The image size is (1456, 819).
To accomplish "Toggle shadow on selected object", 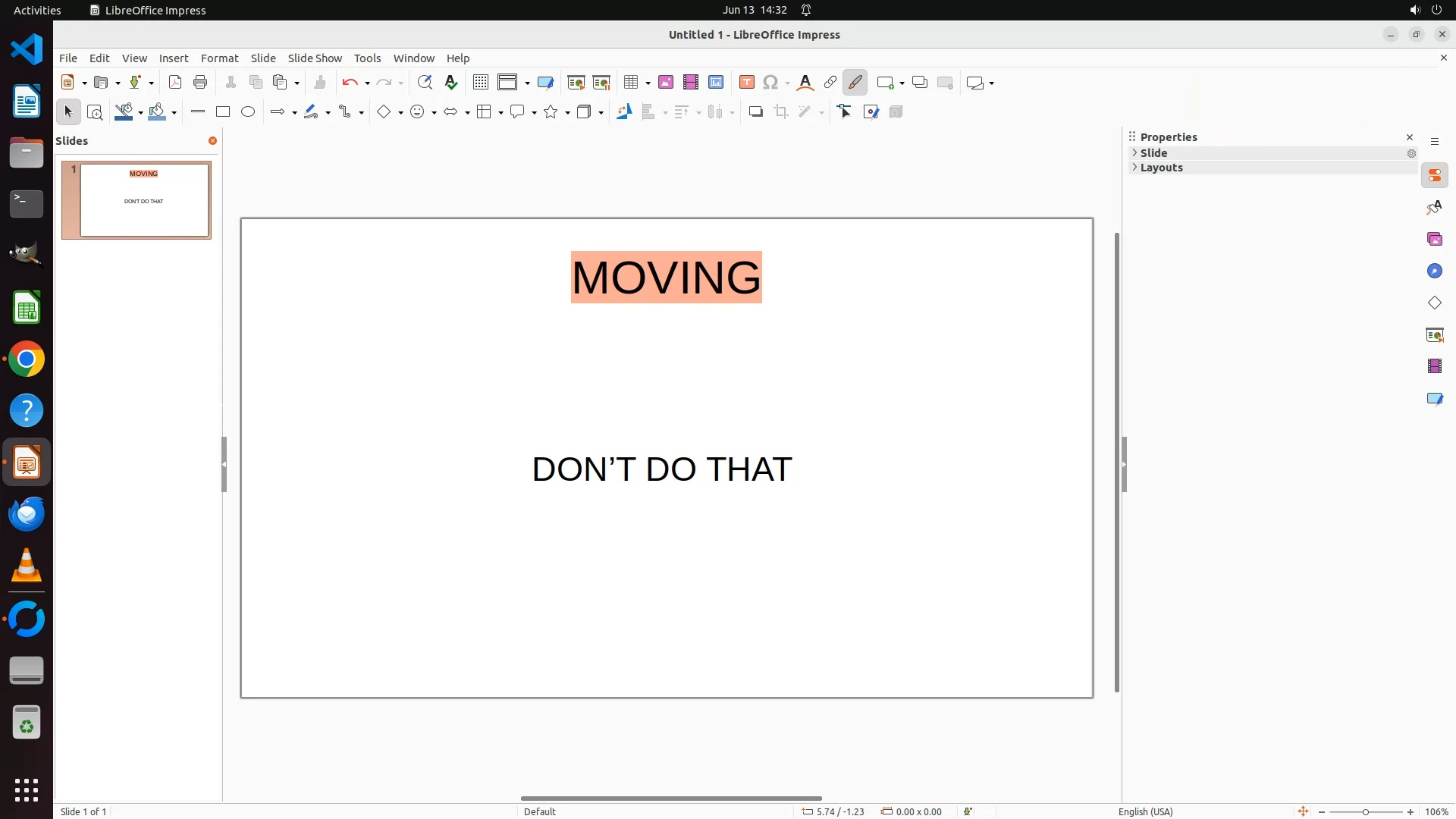I will (755, 112).
